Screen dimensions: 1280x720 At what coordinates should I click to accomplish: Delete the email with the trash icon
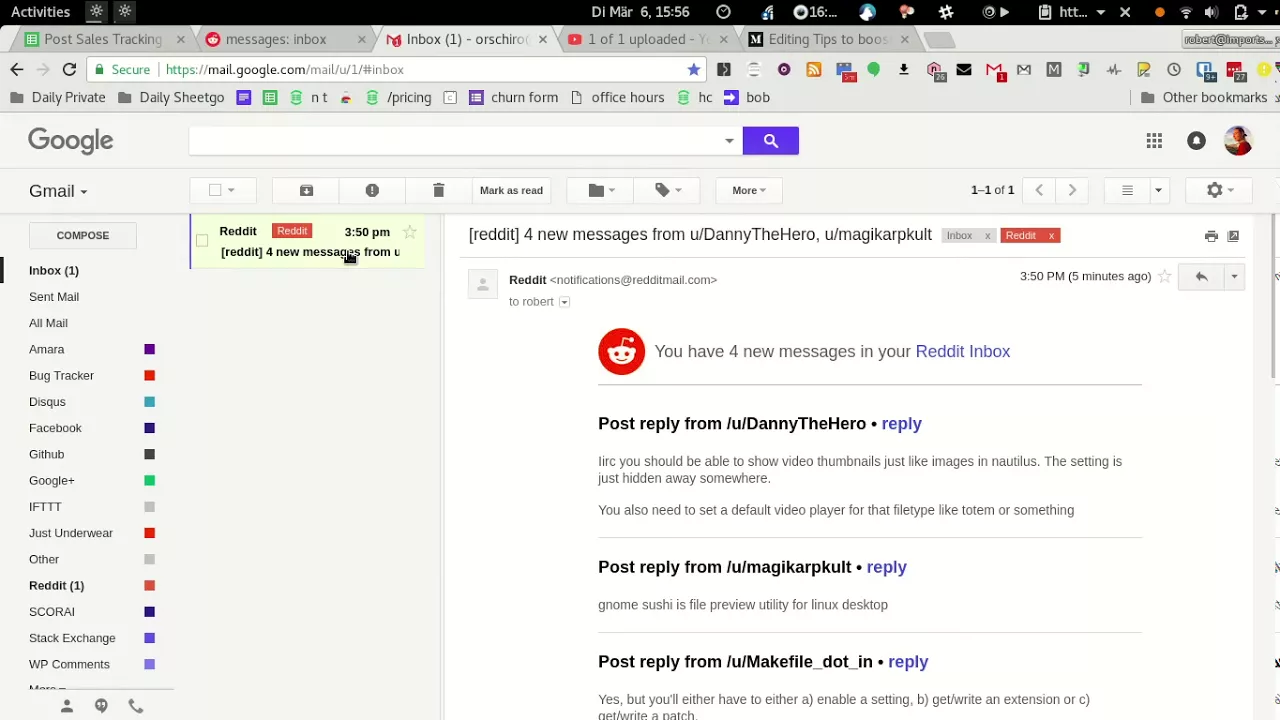tap(438, 190)
